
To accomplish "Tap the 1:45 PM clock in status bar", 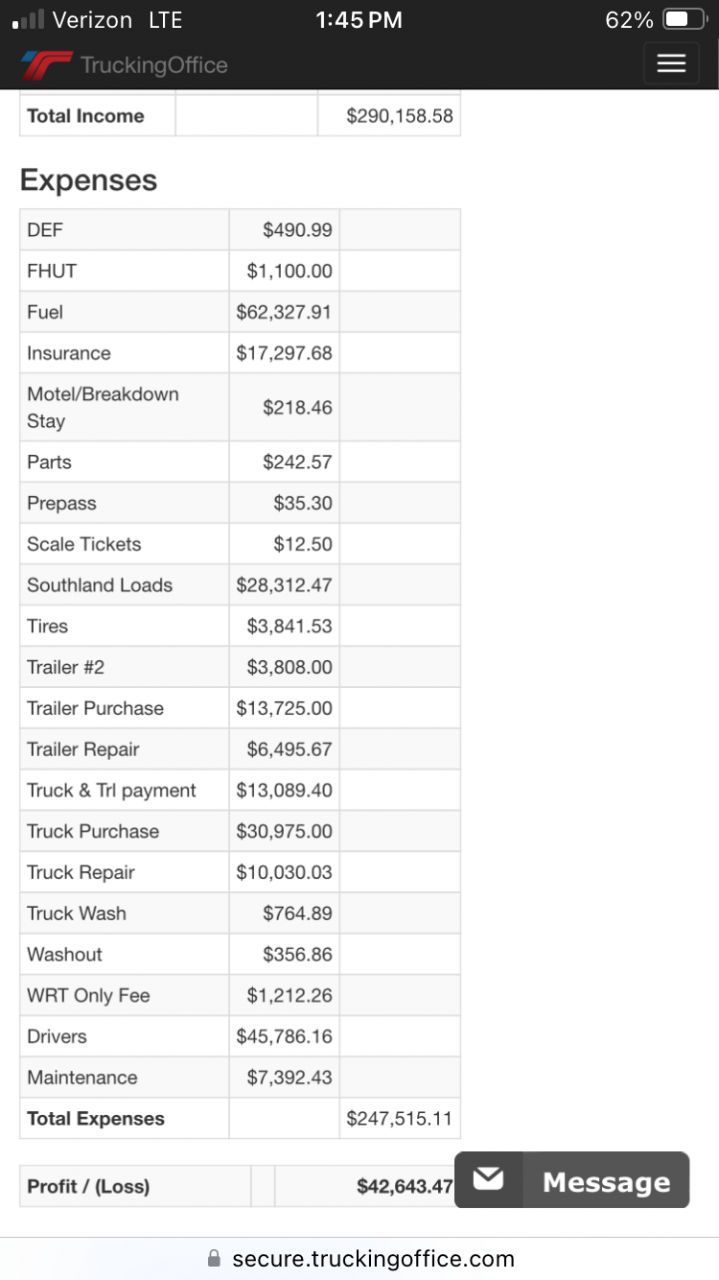I will click(359, 20).
